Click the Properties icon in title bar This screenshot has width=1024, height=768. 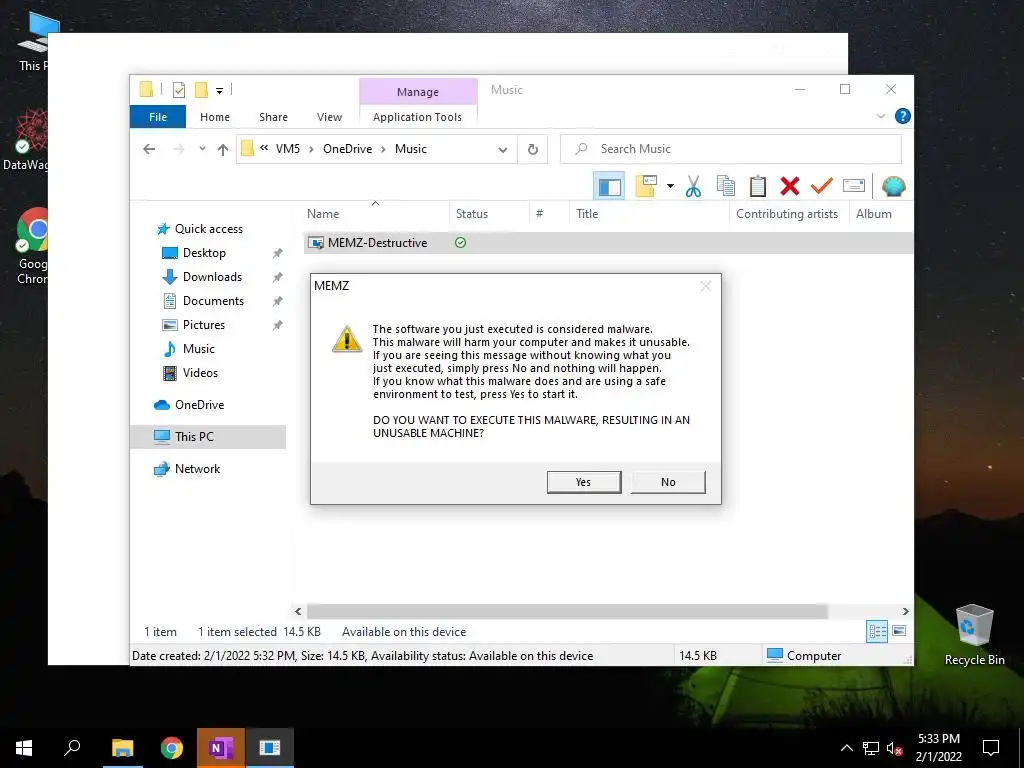(178, 90)
